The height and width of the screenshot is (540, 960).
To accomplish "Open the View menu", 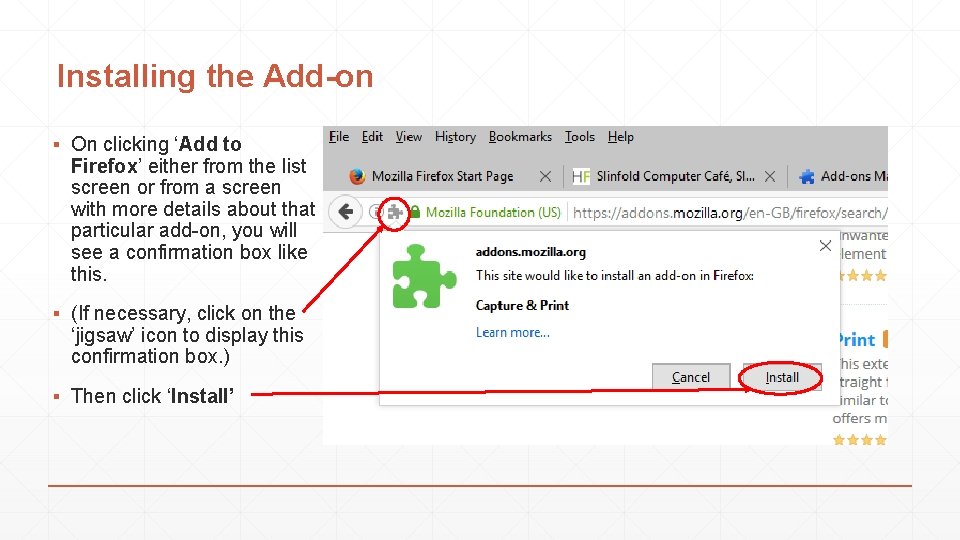I will tap(408, 137).
